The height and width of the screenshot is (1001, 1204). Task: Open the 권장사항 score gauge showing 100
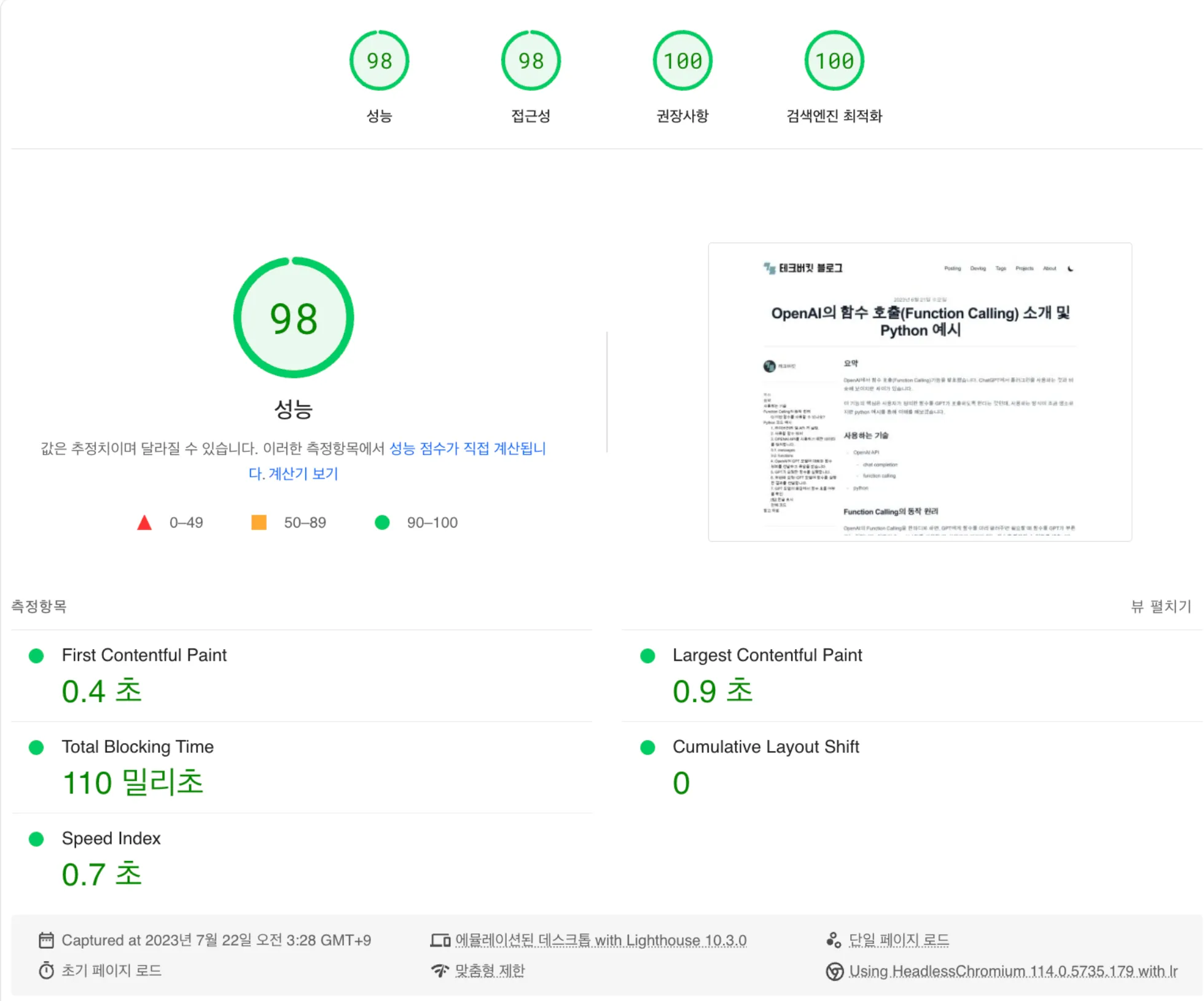(682, 60)
